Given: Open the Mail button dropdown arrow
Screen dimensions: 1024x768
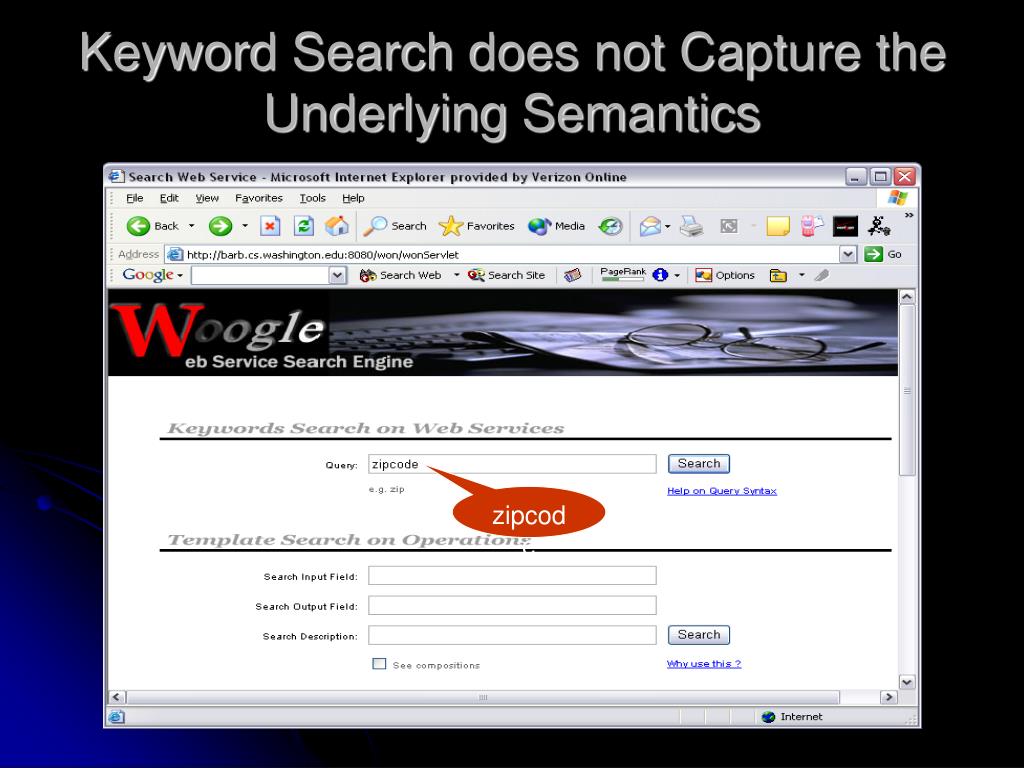Looking at the screenshot, I should coord(668,227).
